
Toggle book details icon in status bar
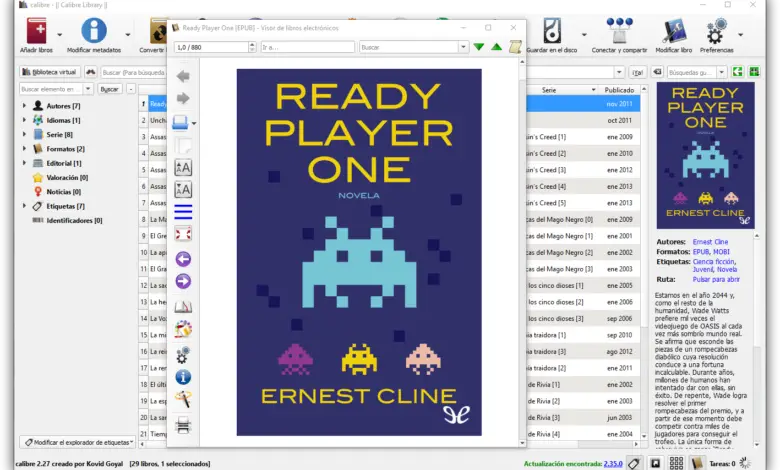pyautogui.click(x=697, y=464)
